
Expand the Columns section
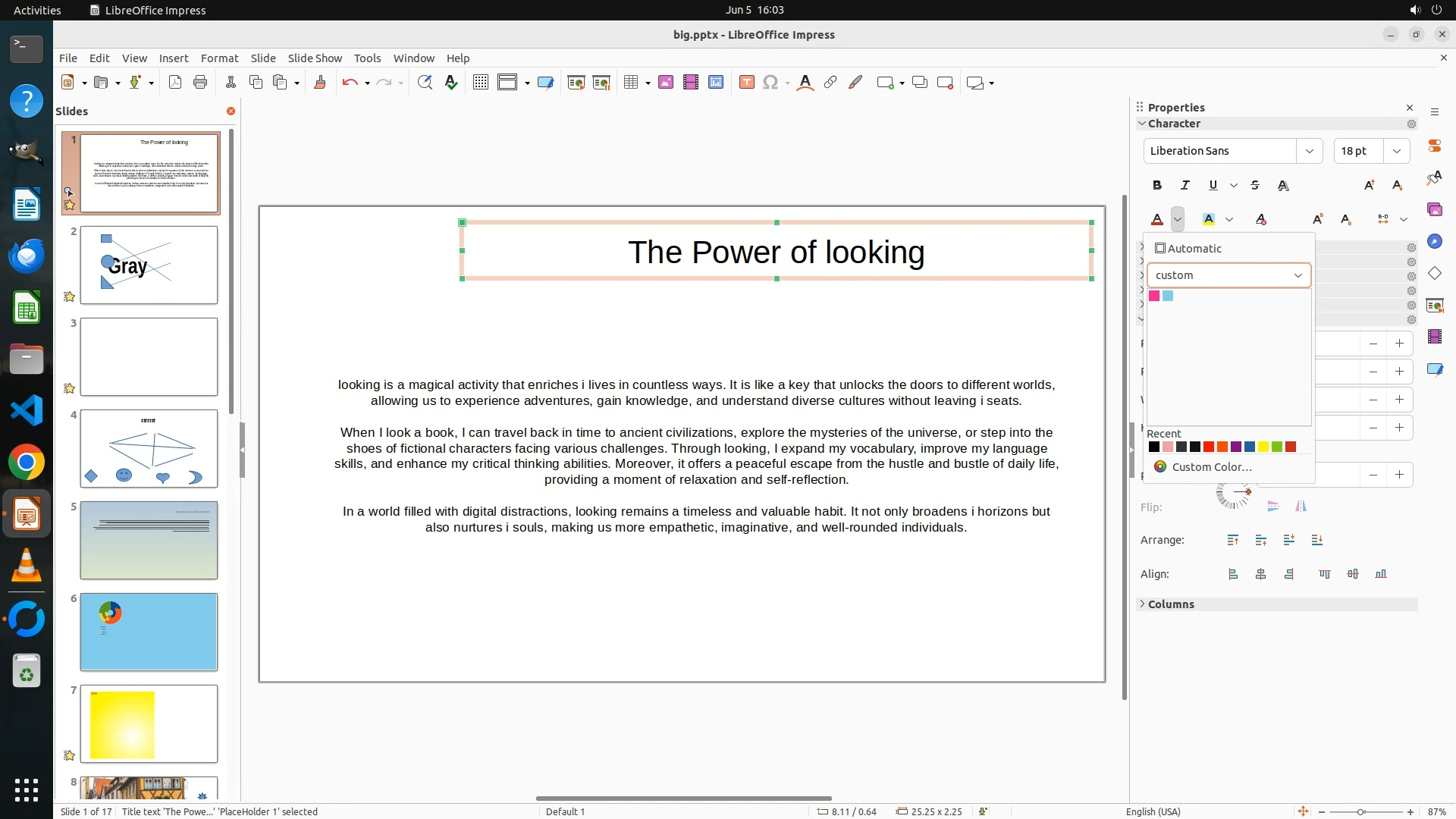(x=1171, y=604)
